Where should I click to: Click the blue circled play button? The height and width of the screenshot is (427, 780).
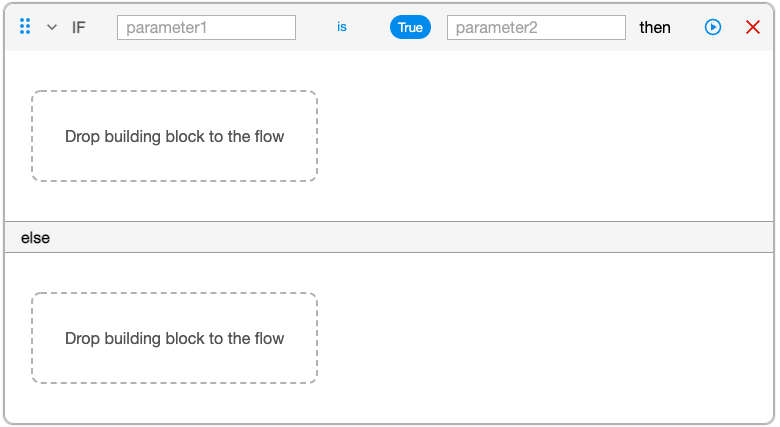pos(713,27)
